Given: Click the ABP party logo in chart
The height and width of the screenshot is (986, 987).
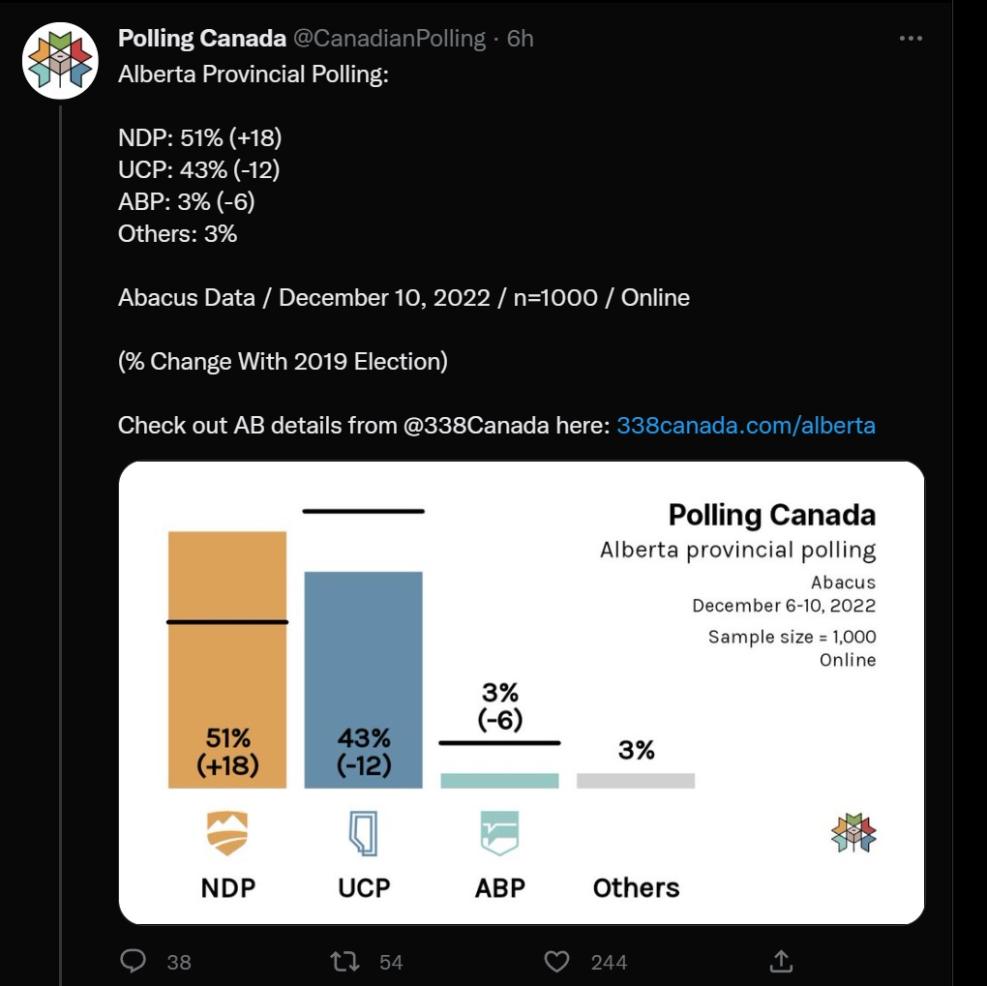Looking at the screenshot, I should point(499,833).
